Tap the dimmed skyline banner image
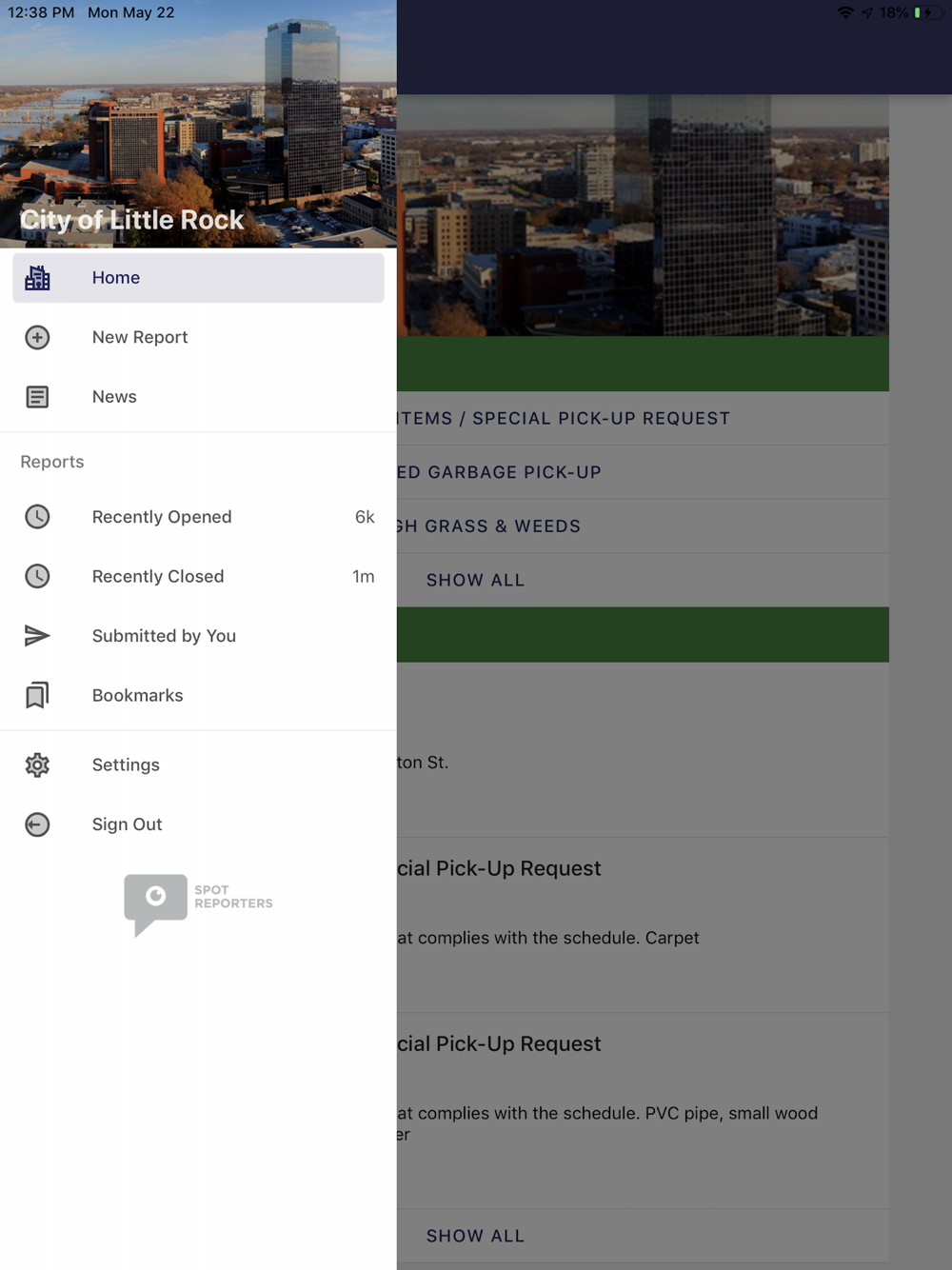This screenshot has width=952, height=1270. (x=643, y=215)
